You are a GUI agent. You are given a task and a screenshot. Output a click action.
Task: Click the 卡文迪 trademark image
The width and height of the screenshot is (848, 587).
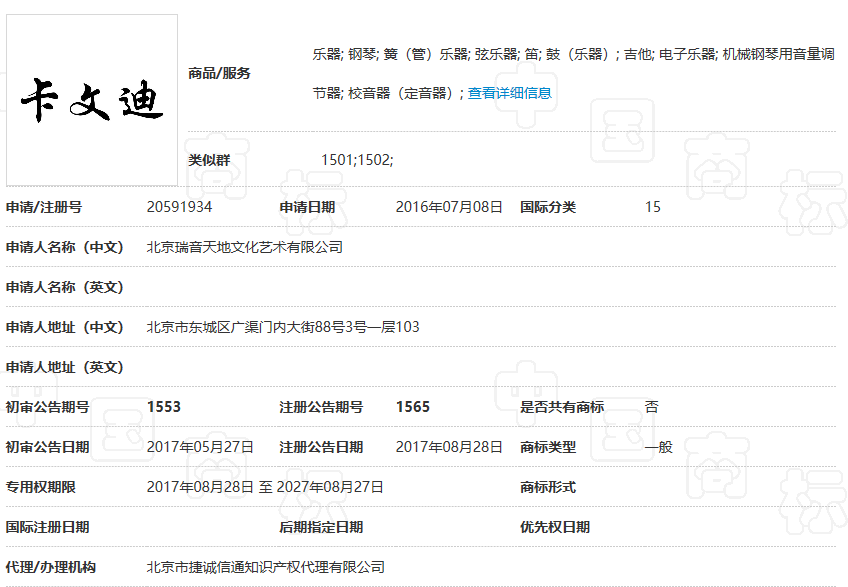92,100
